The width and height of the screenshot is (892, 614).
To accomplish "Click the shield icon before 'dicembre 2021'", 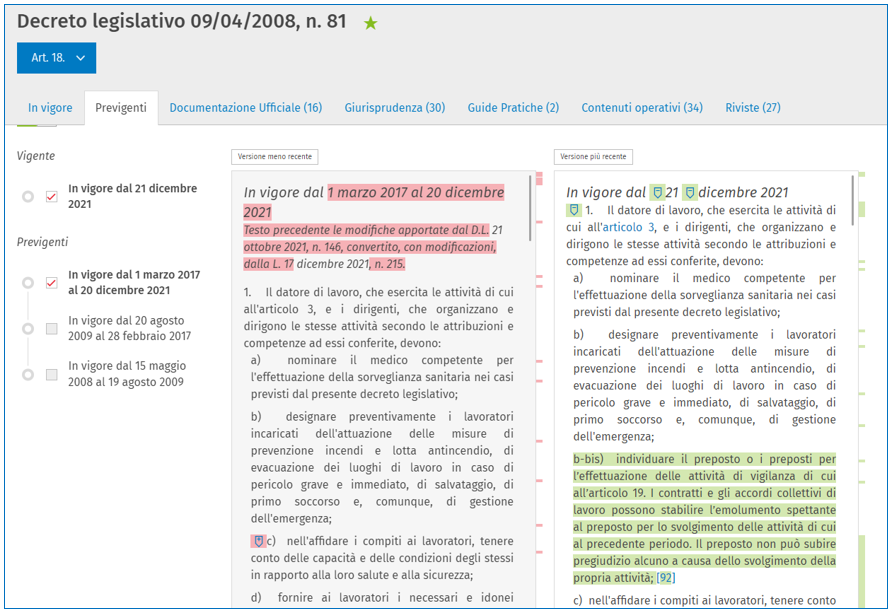I will click(x=689, y=193).
